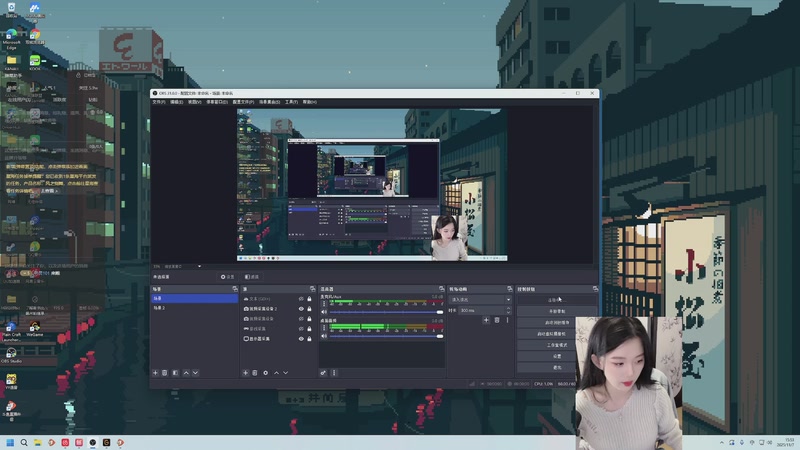Viewport: 800px width, 450px height.
Task: Unlock the 显示器采集 source
Action: click(309, 339)
